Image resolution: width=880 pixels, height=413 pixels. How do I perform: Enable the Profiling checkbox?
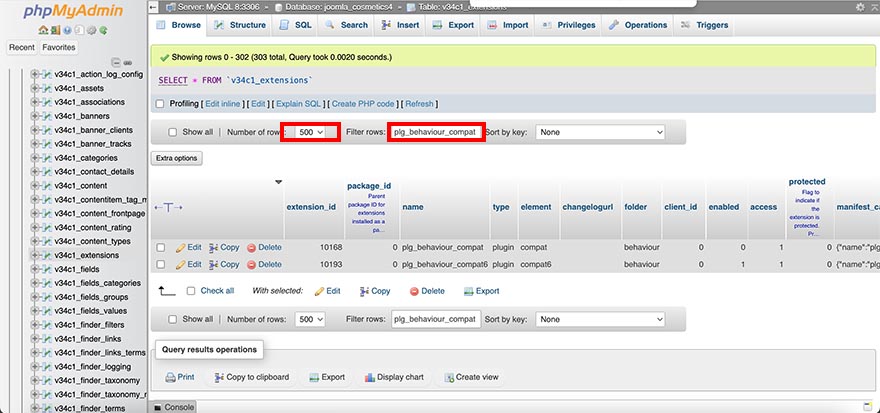click(x=160, y=104)
